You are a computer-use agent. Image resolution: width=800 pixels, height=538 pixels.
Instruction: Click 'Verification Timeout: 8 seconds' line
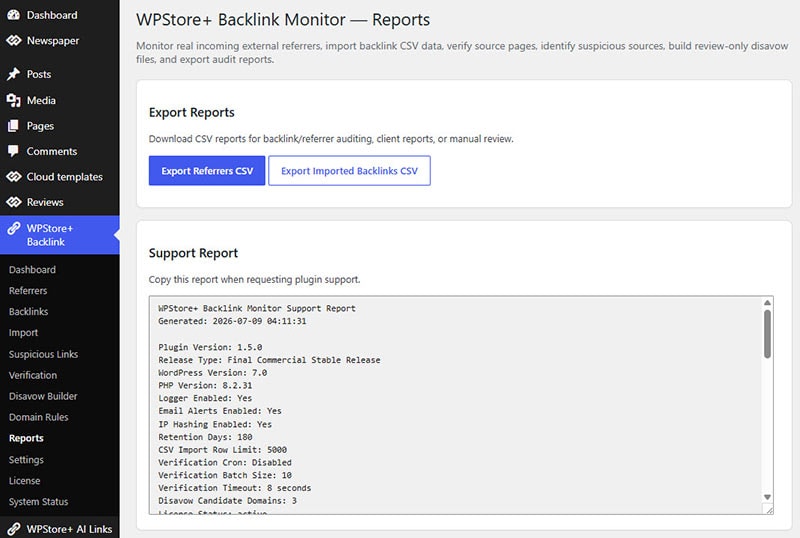pos(235,488)
